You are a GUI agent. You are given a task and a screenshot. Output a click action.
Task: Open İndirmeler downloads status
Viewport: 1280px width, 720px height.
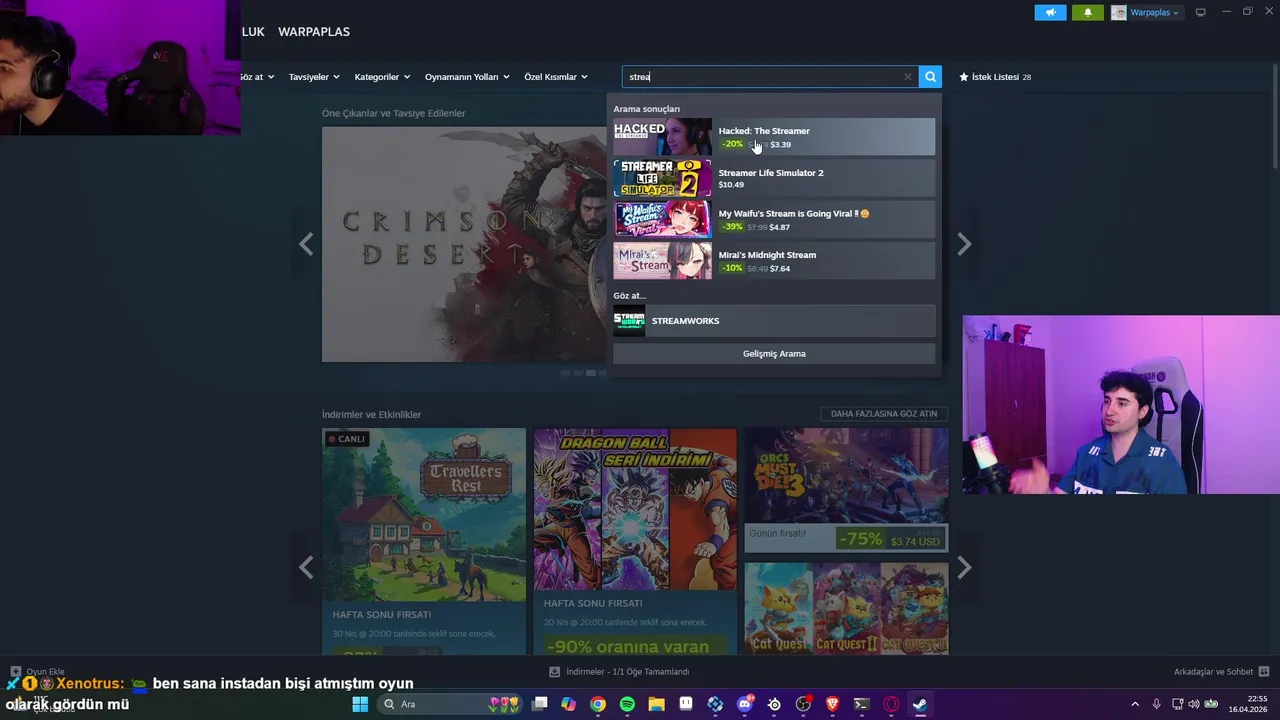[x=620, y=672]
